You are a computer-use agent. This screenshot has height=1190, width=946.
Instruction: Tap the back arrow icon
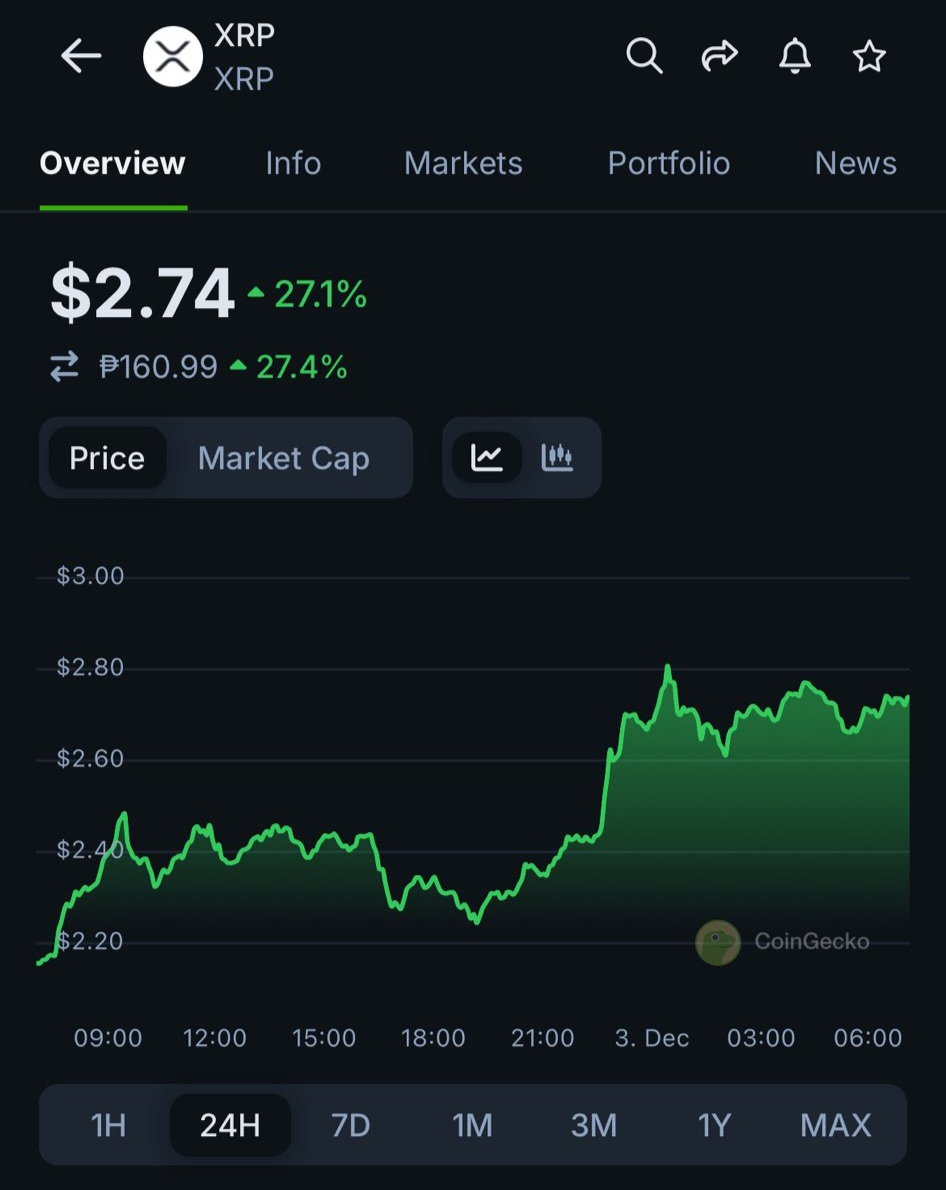coord(81,57)
